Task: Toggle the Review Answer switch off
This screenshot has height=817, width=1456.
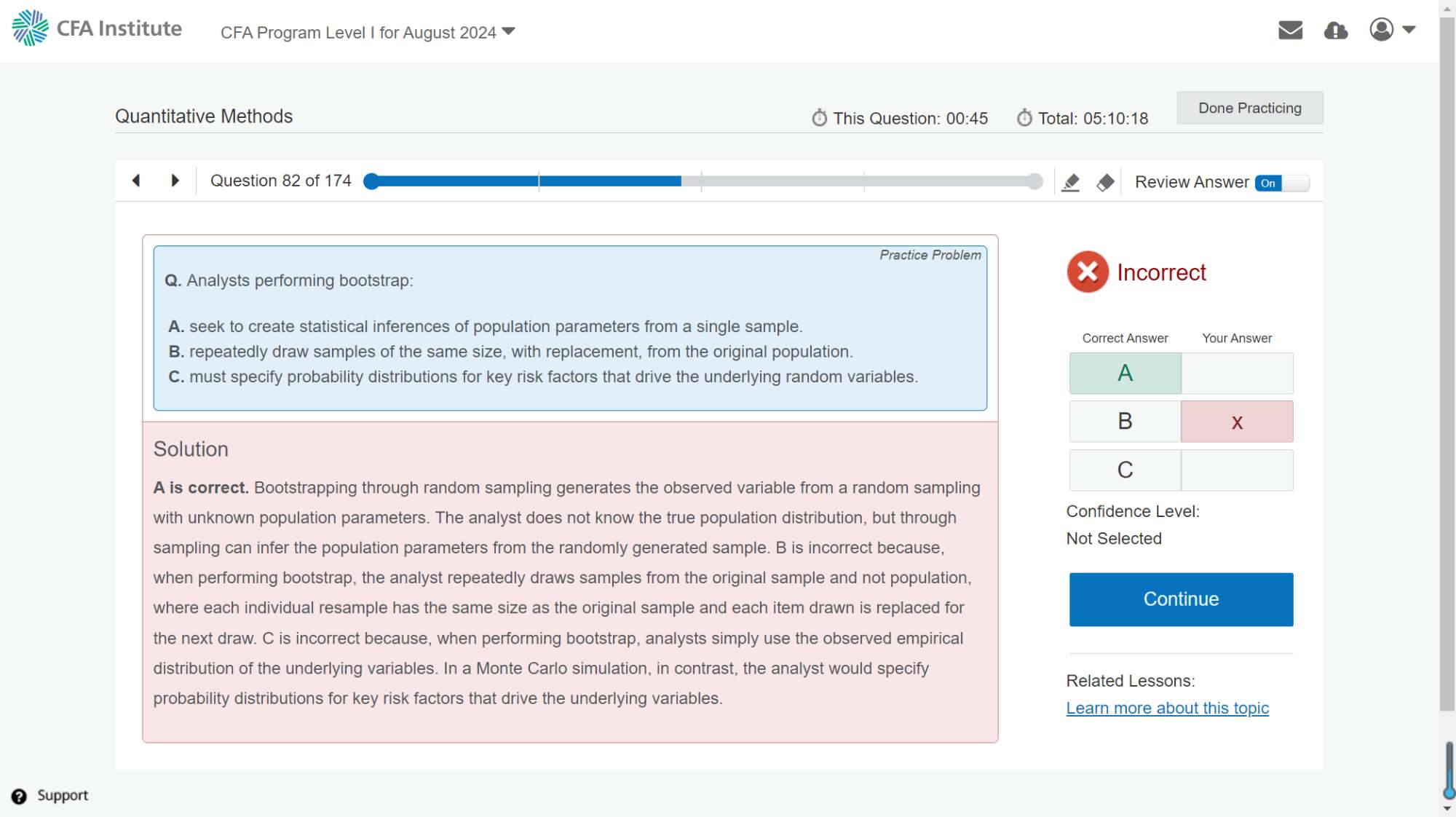Action: (x=1281, y=183)
